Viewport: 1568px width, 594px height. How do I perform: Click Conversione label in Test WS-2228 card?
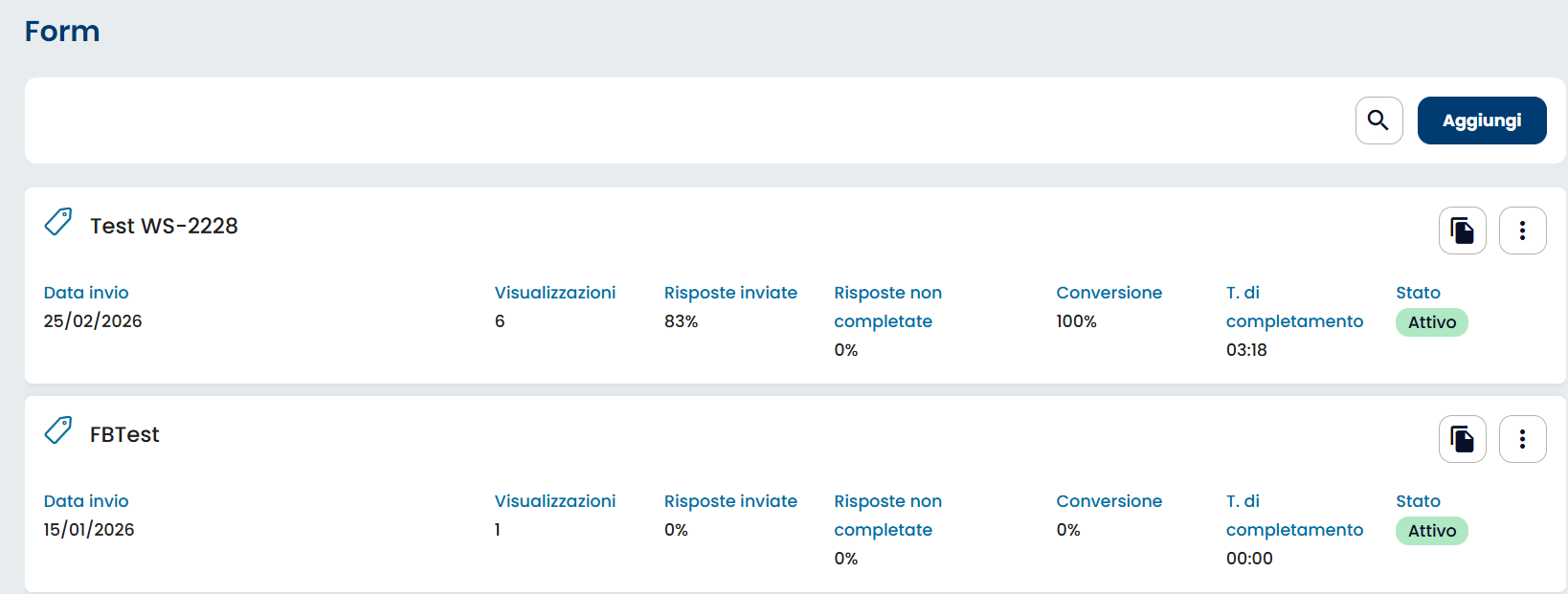[x=1109, y=293]
